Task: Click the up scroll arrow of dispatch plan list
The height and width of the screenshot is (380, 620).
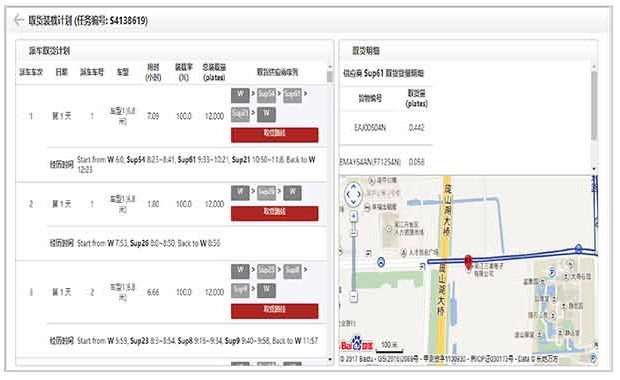Action: [x=330, y=67]
